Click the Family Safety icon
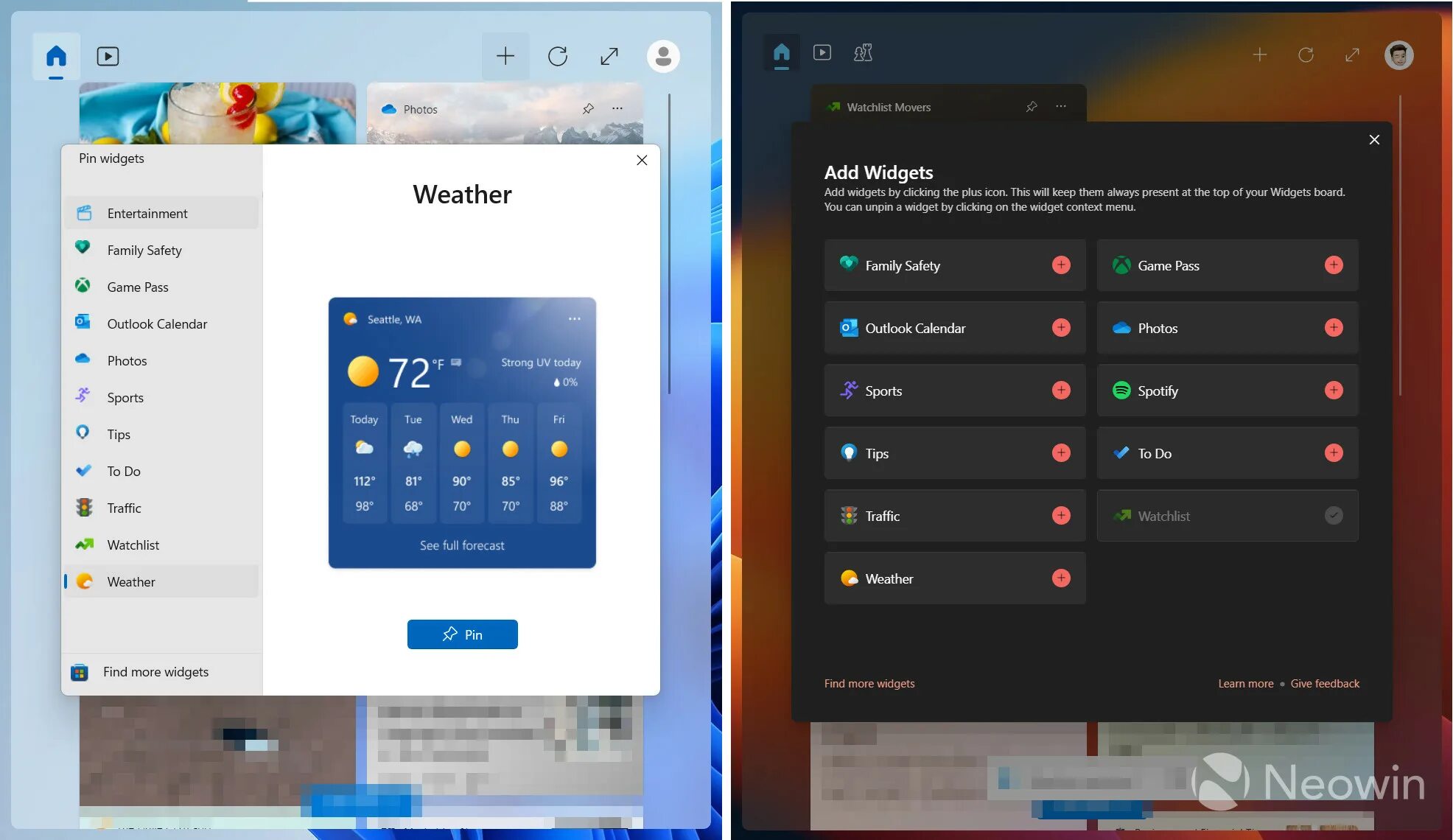The height and width of the screenshot is (840, 1453). 84,249
